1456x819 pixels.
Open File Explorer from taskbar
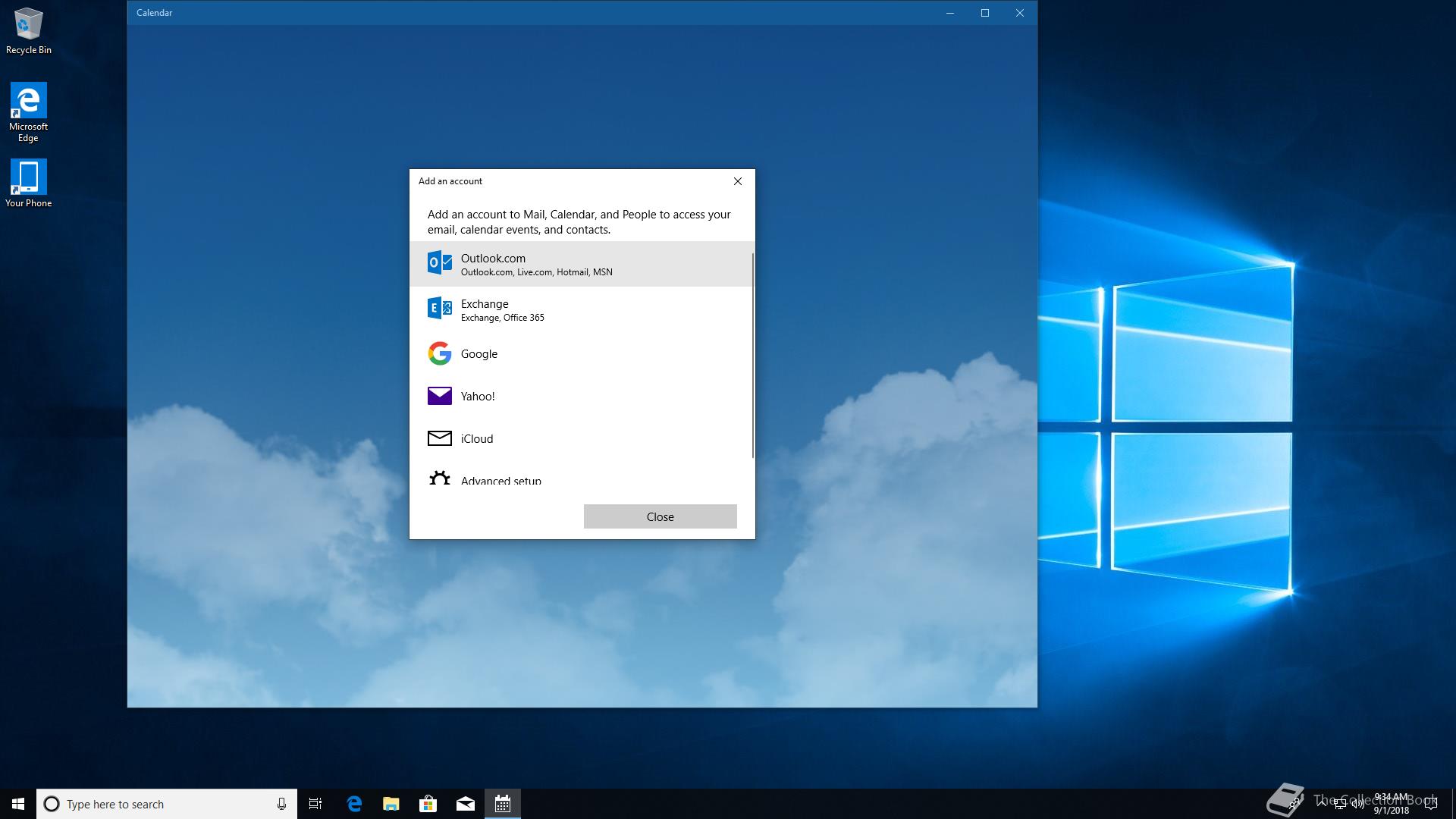(391, 804)
